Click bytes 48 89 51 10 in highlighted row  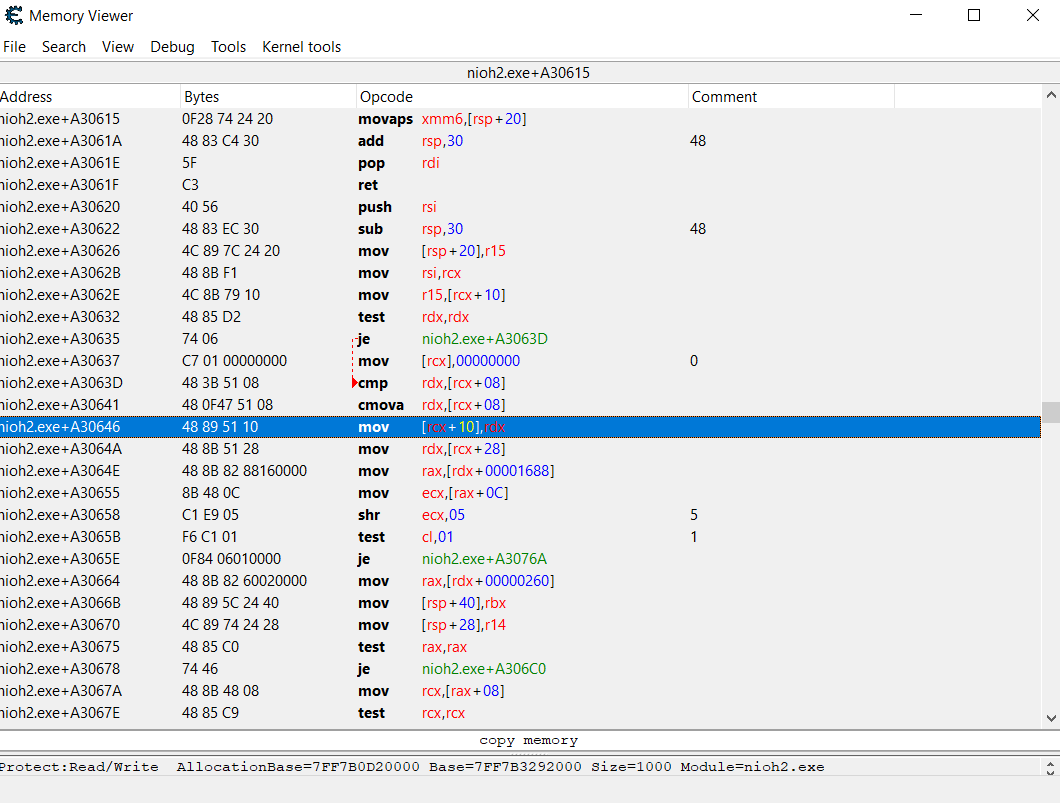[220, 427]
